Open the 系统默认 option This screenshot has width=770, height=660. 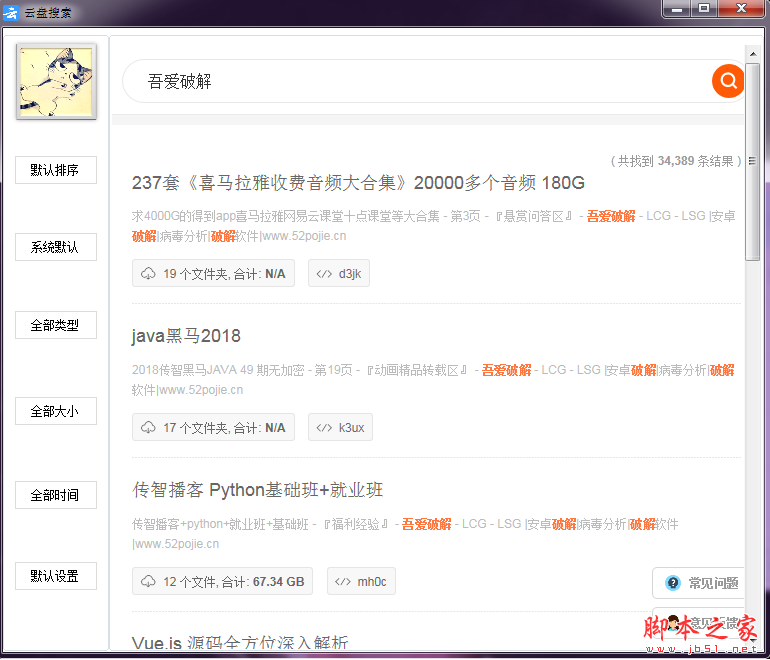(x=56, y=247)
